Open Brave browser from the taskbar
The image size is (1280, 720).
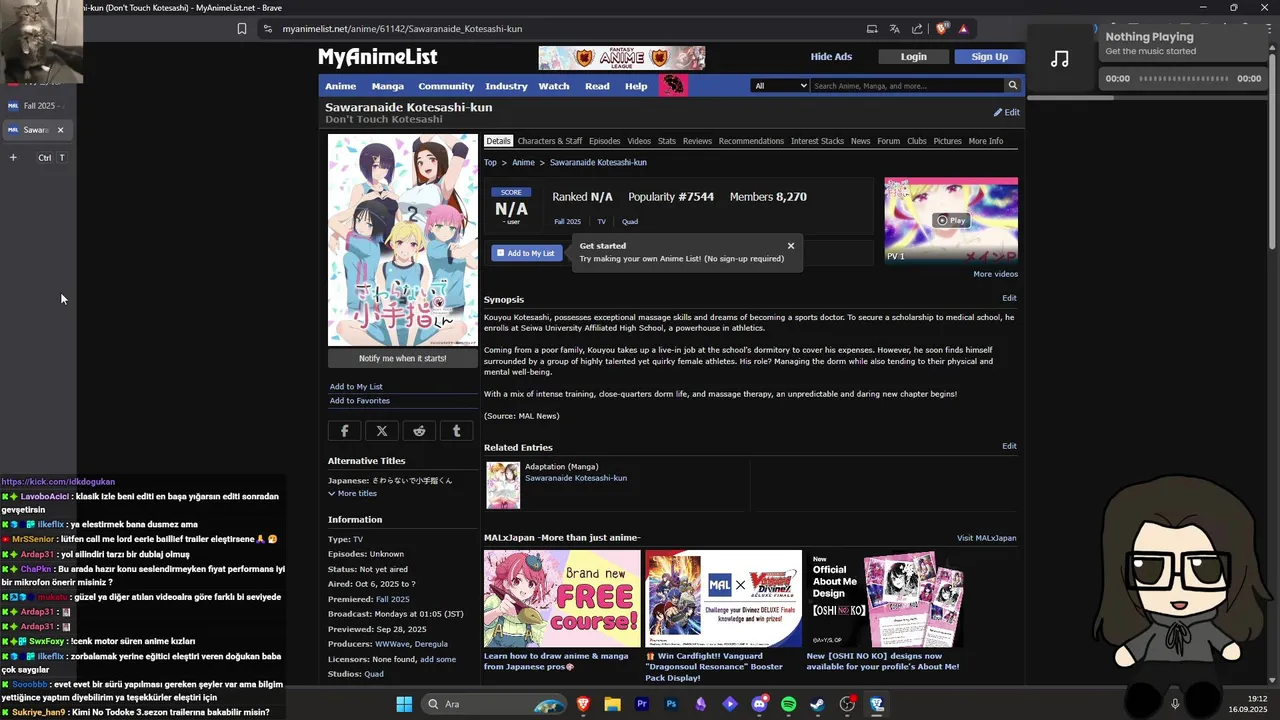[x=583, y=704]
